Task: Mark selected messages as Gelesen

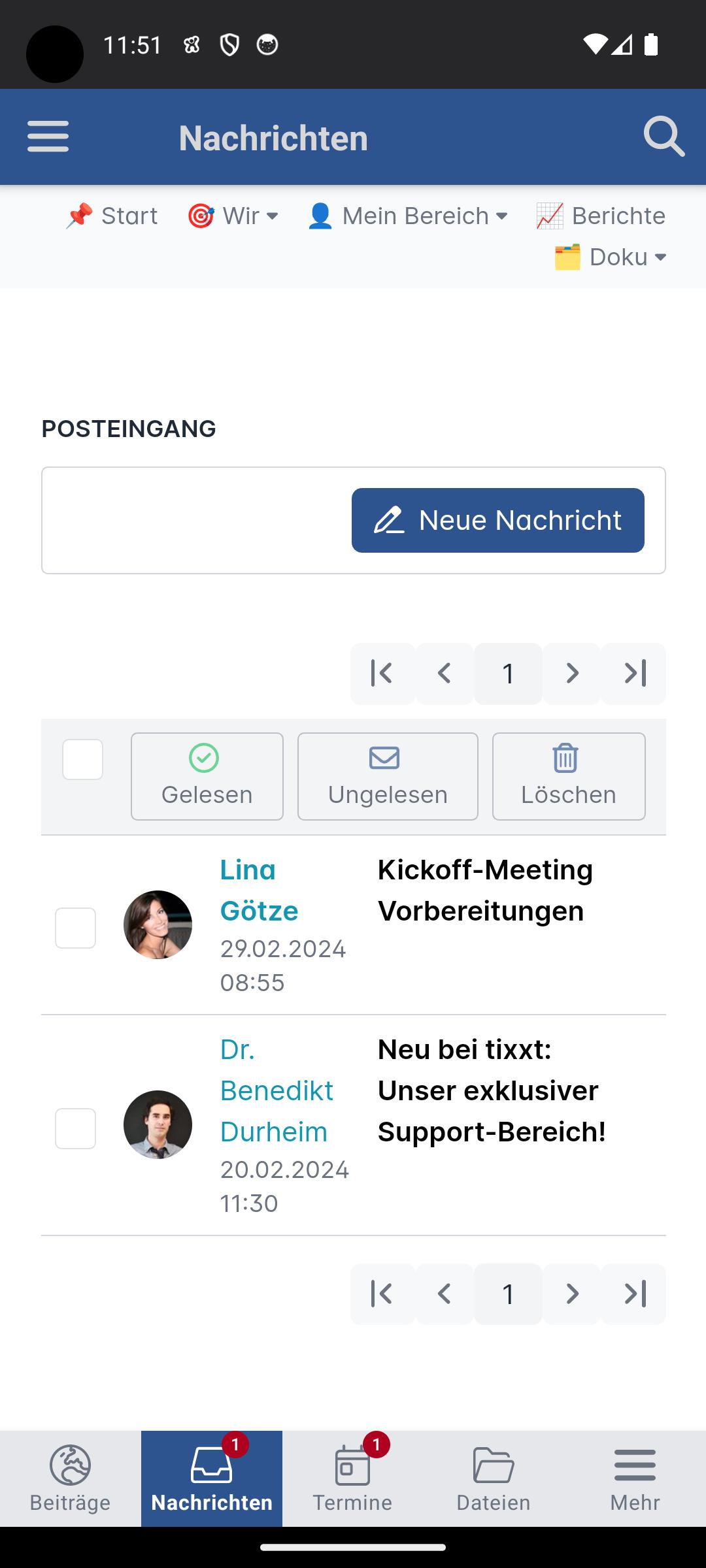Action: pyautogui.click(x=207, y=776)
